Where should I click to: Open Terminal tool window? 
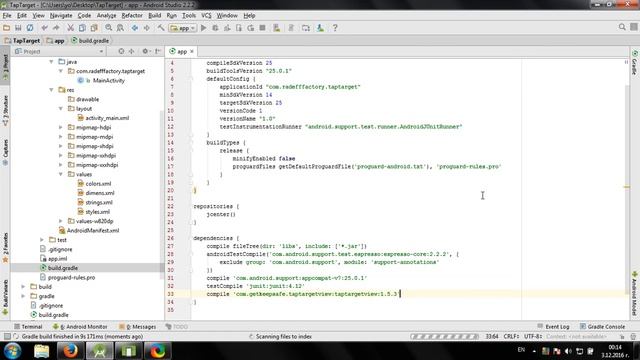28,327
